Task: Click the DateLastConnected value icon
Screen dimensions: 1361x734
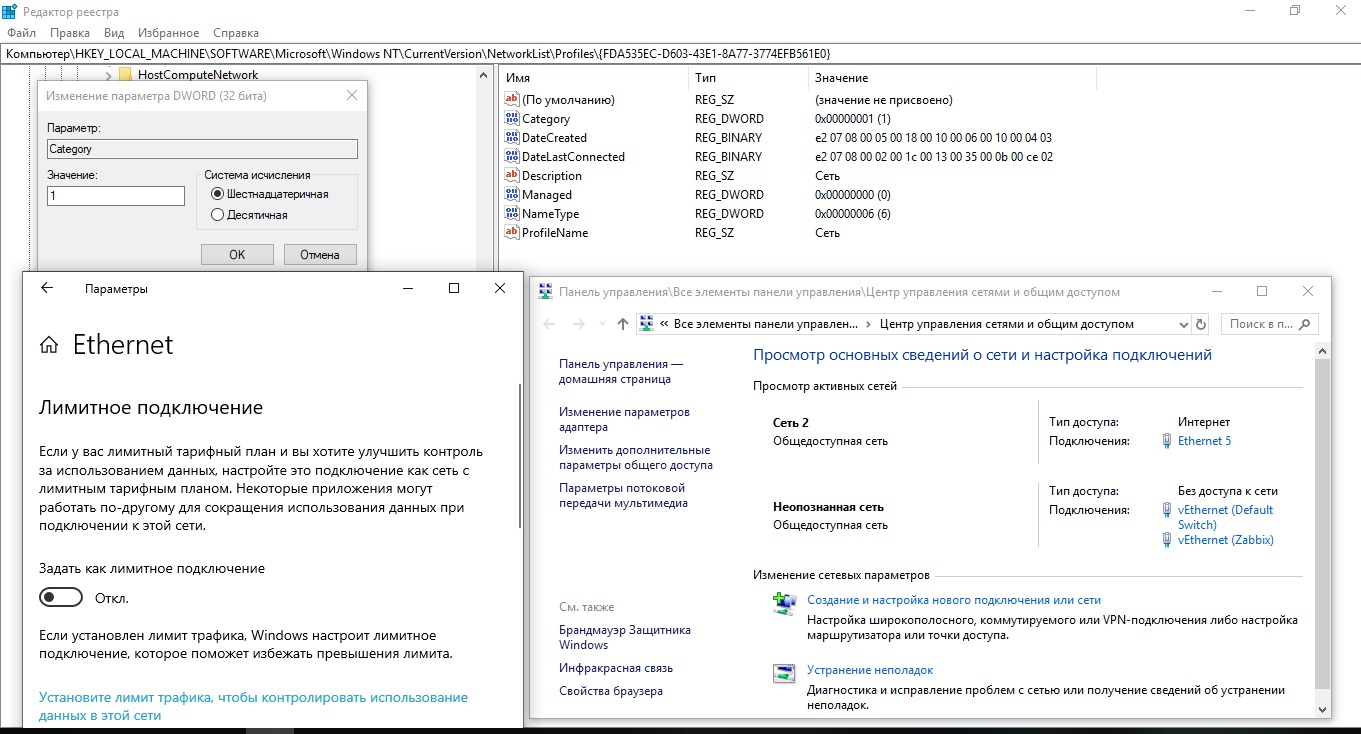Action: [513, 157]
